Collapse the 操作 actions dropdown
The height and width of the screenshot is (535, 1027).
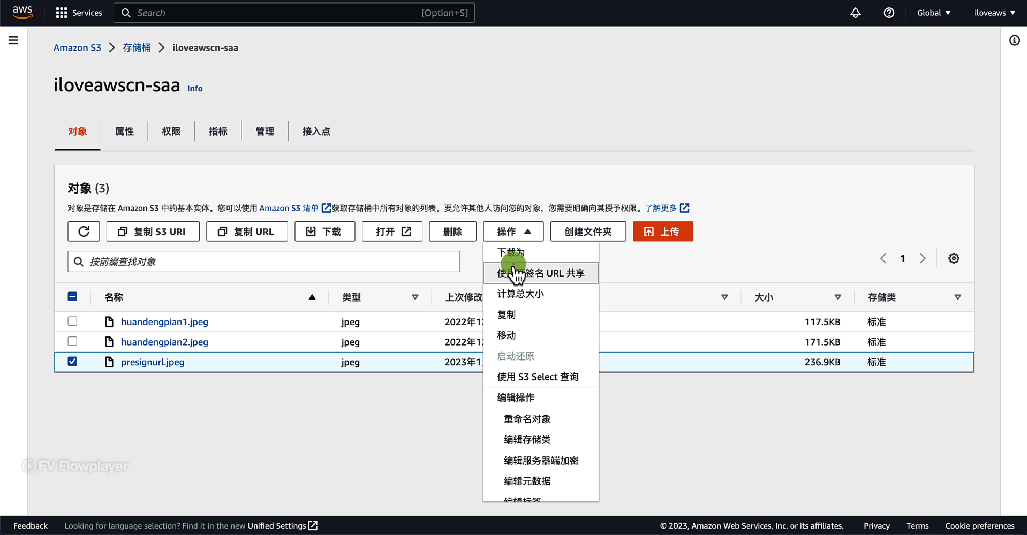click(513, 231)
